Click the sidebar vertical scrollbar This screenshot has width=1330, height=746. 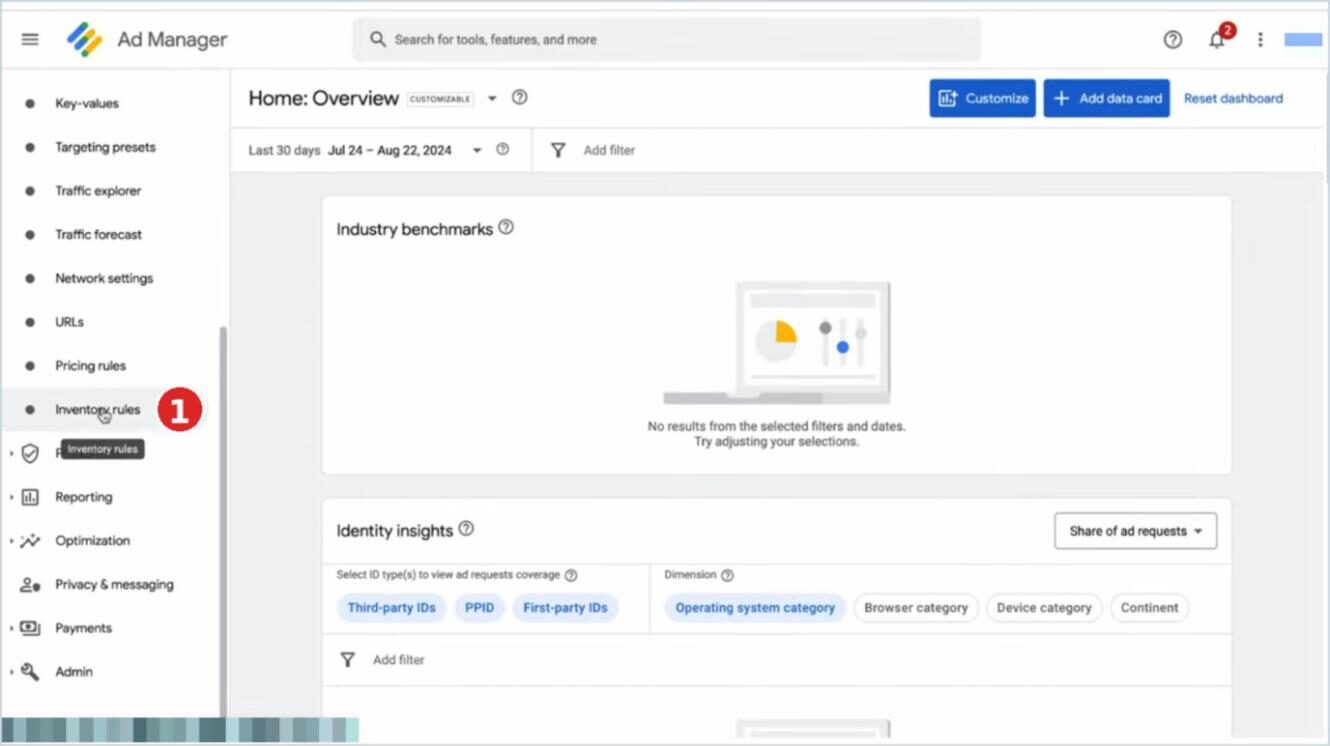click(223, 520)
